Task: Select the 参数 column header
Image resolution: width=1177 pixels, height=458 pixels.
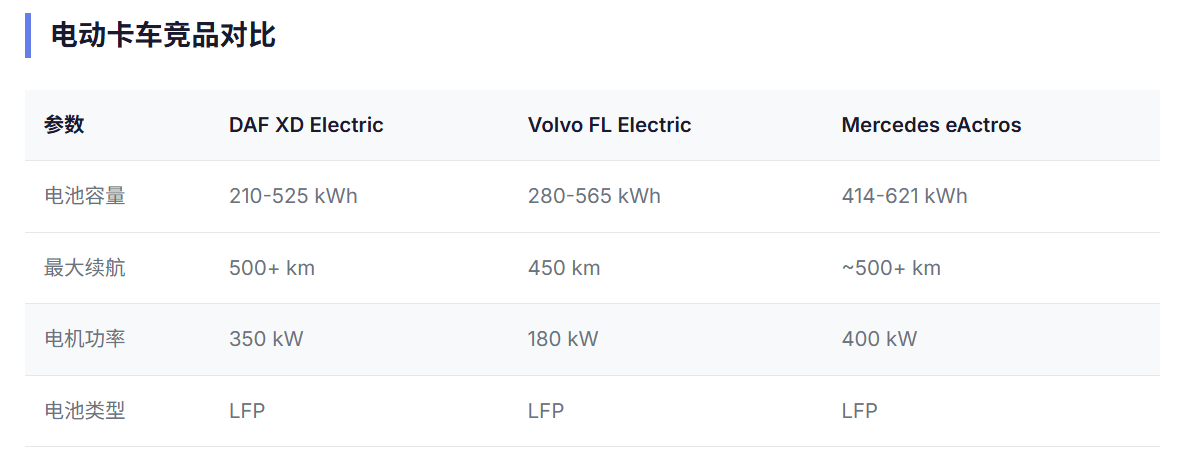Action: 64,125
